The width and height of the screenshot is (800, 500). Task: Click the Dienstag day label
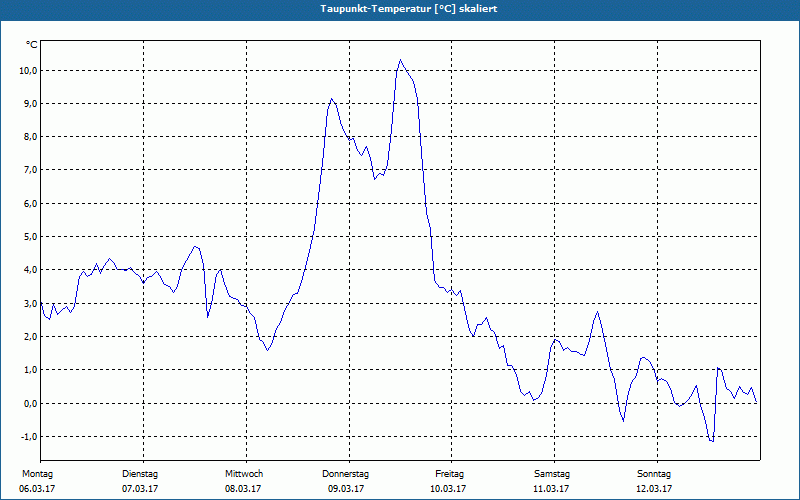click(140, 474)
